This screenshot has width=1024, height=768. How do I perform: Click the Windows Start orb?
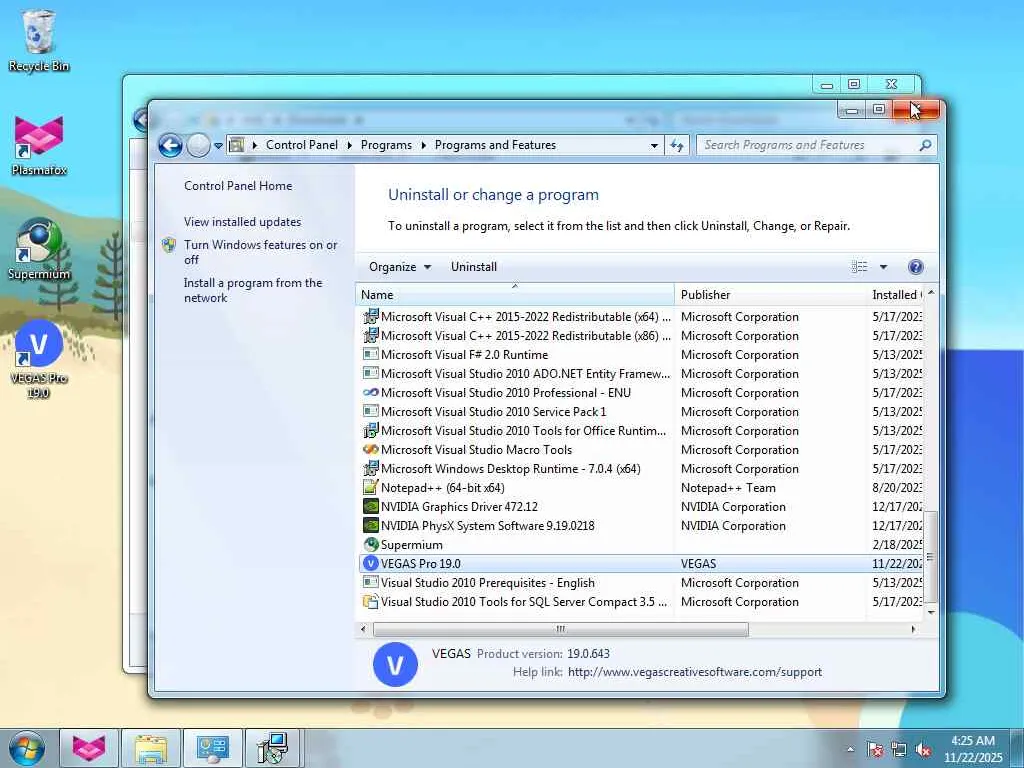pyautogui.click(x=27, y=748)
